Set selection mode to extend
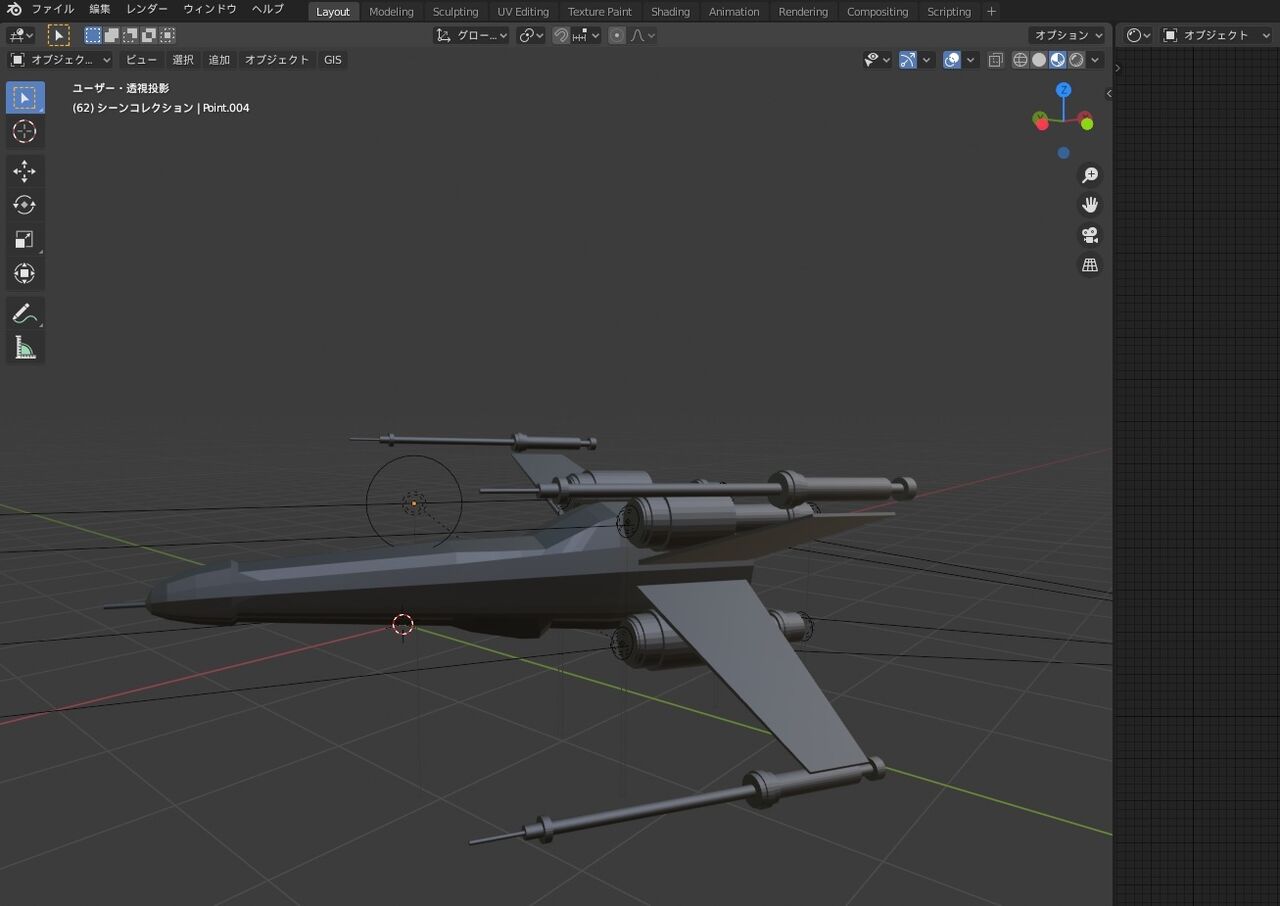 coord(111,35)
